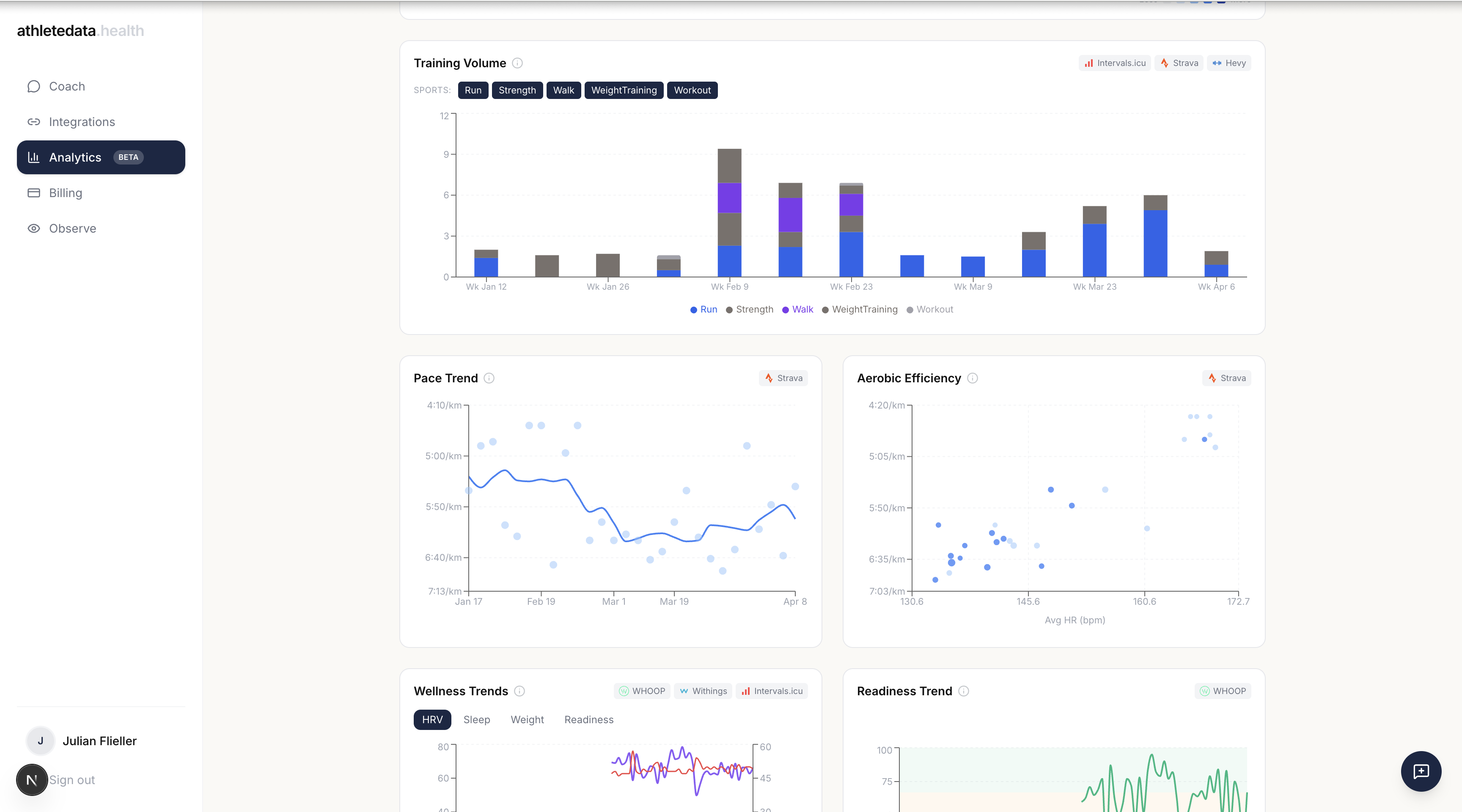Click Training Volume info icon
The height and width of the screenshot is (812, 1462).
click(517, 63)
